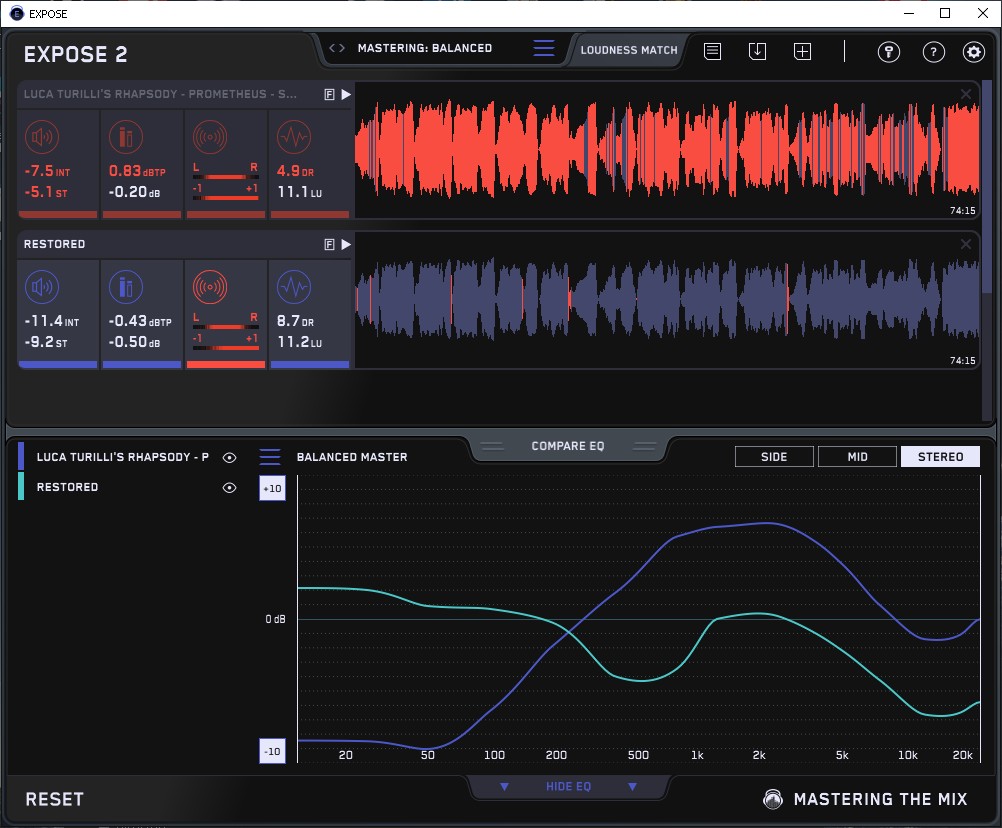Click the export/download icon in top toolbar

(x=757, y=51)
